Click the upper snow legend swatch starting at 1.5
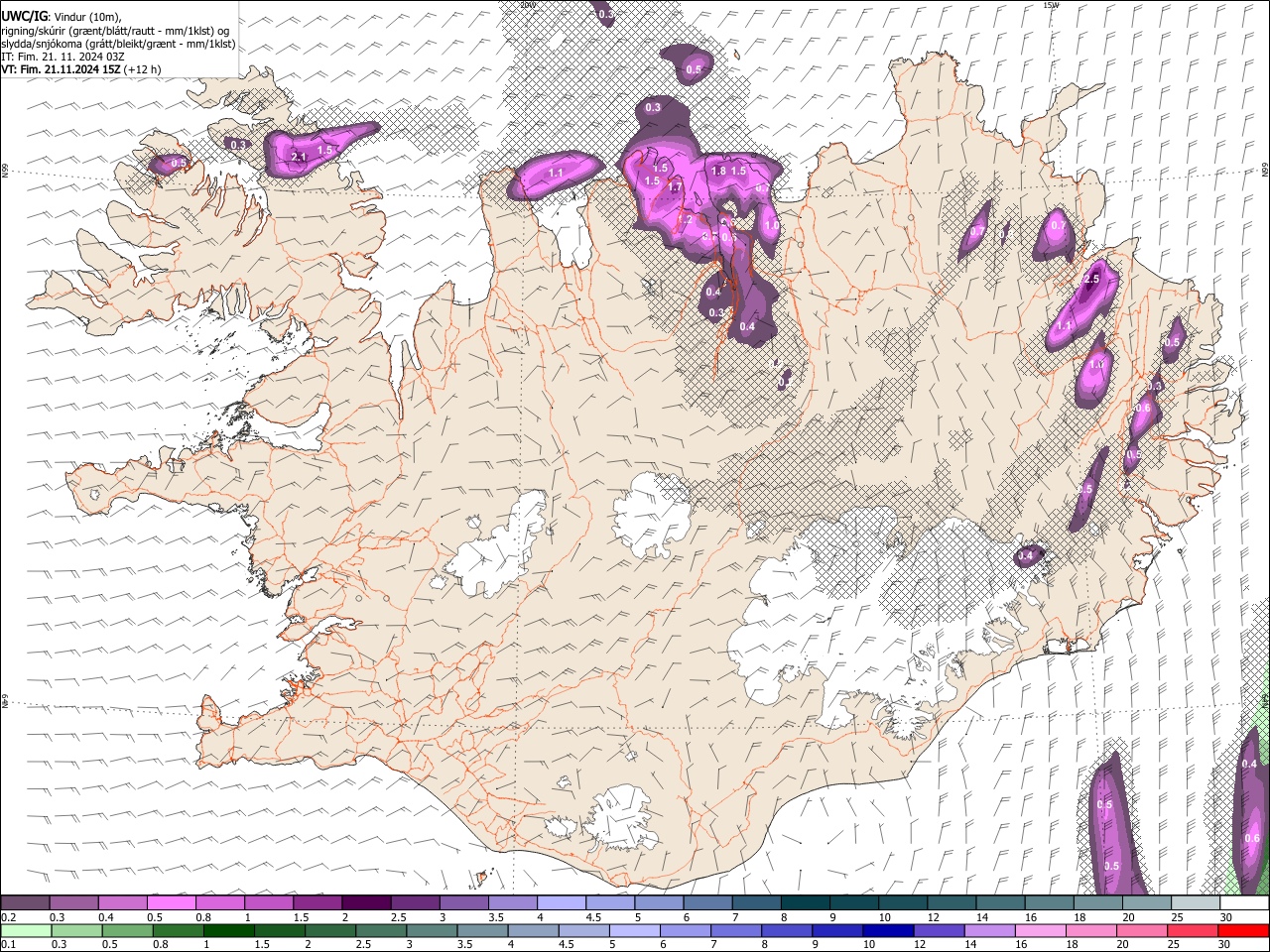Screen dimensions: 1270x952 (317, 903)
